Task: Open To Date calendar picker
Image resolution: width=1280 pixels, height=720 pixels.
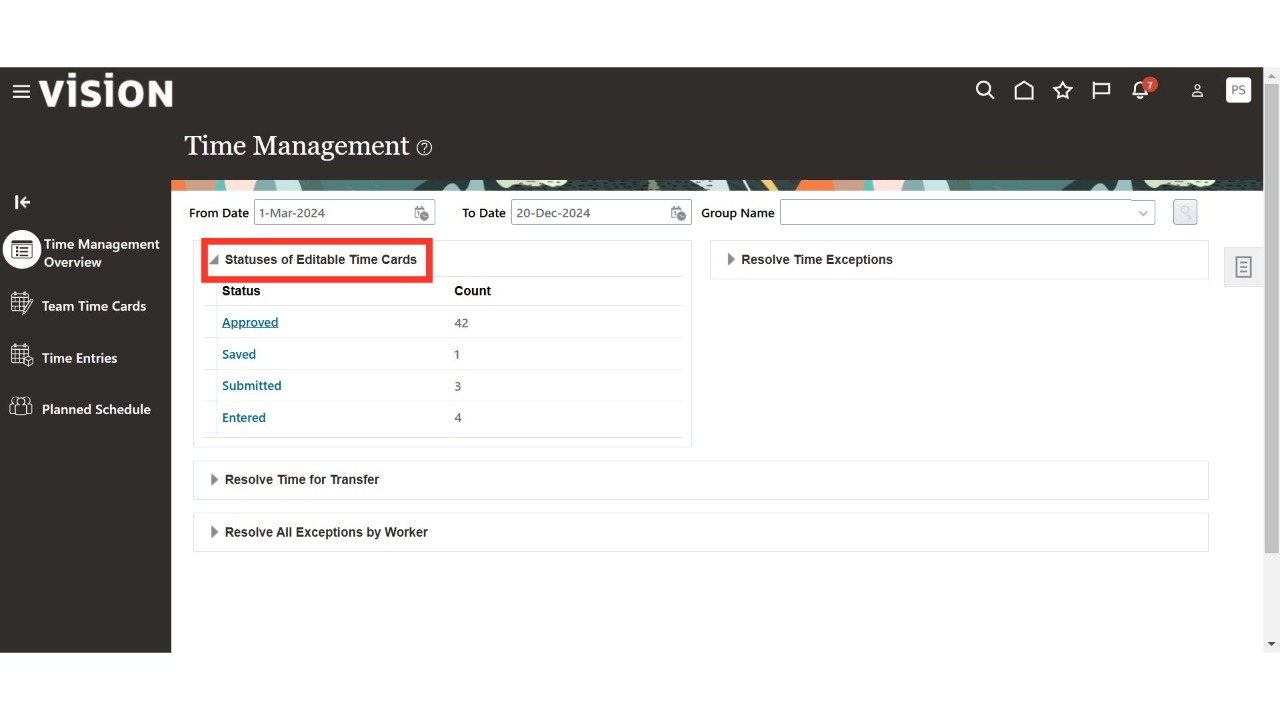Action: (678, 213)
